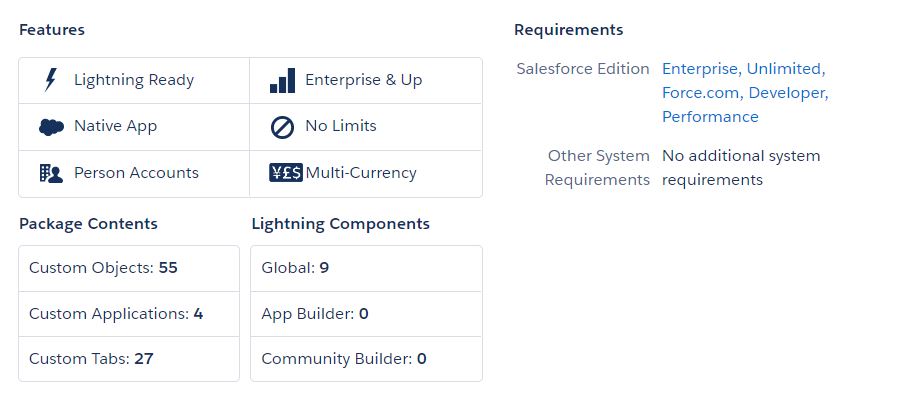This screenshot has height=420, width=921.
Task: Click the Lightning Components heading
Action: pyautogui.click(x=341, y=224)
